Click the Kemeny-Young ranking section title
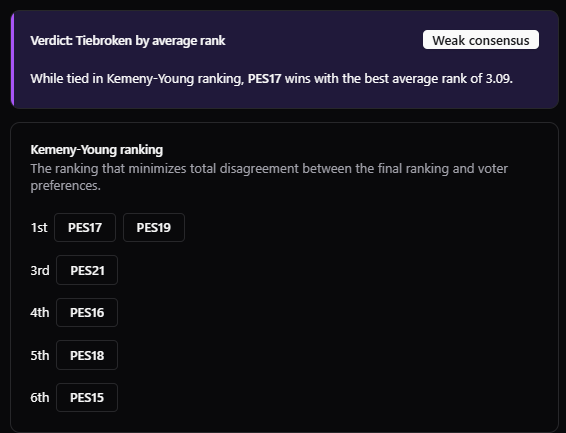The image size is (566, 433). coord(97,150)
